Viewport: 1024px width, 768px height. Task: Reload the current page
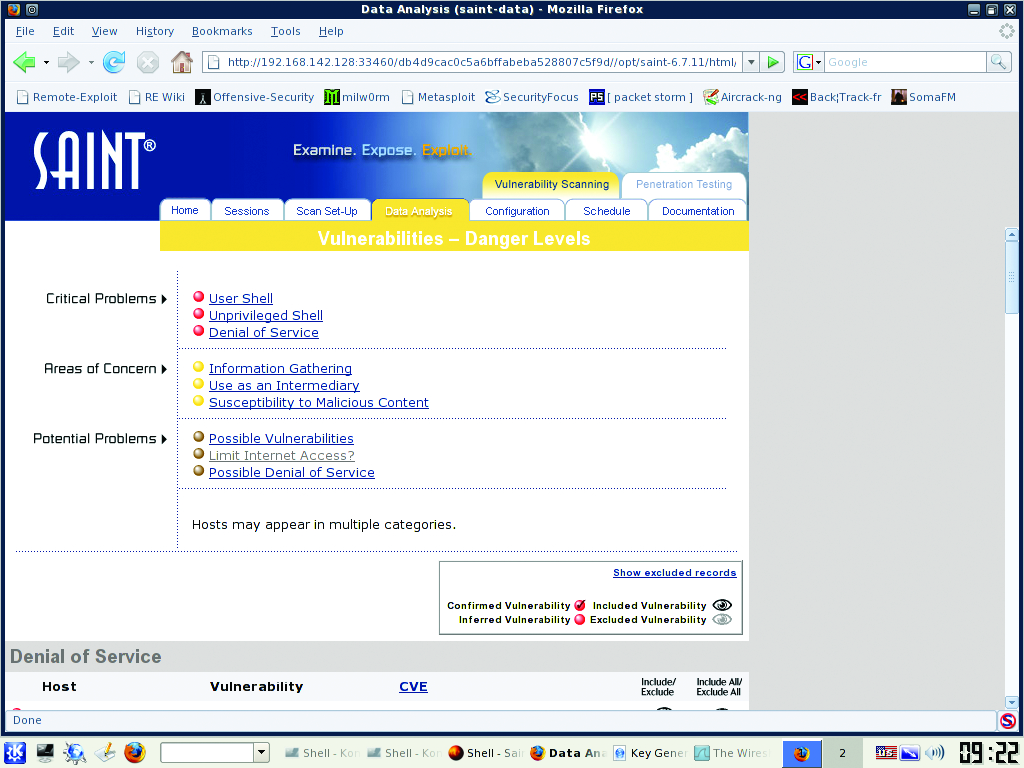pos(114,63)
